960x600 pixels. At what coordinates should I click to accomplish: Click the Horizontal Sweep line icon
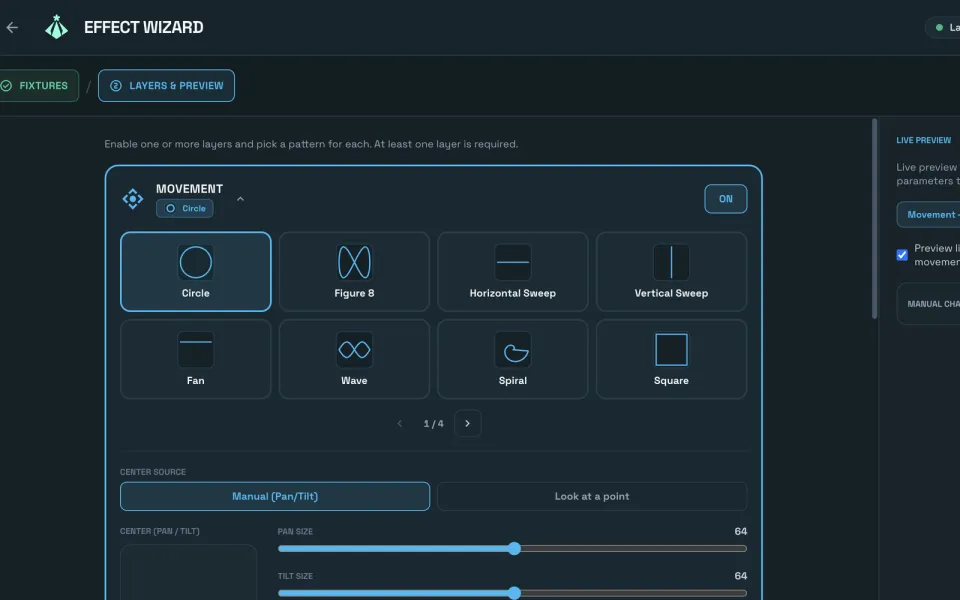pos(512,263)
